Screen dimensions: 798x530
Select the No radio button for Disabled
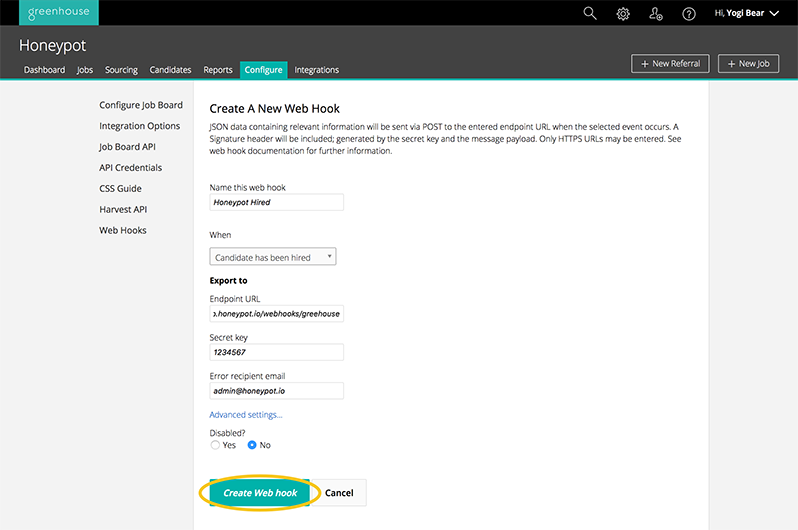[x=252, y=445]
